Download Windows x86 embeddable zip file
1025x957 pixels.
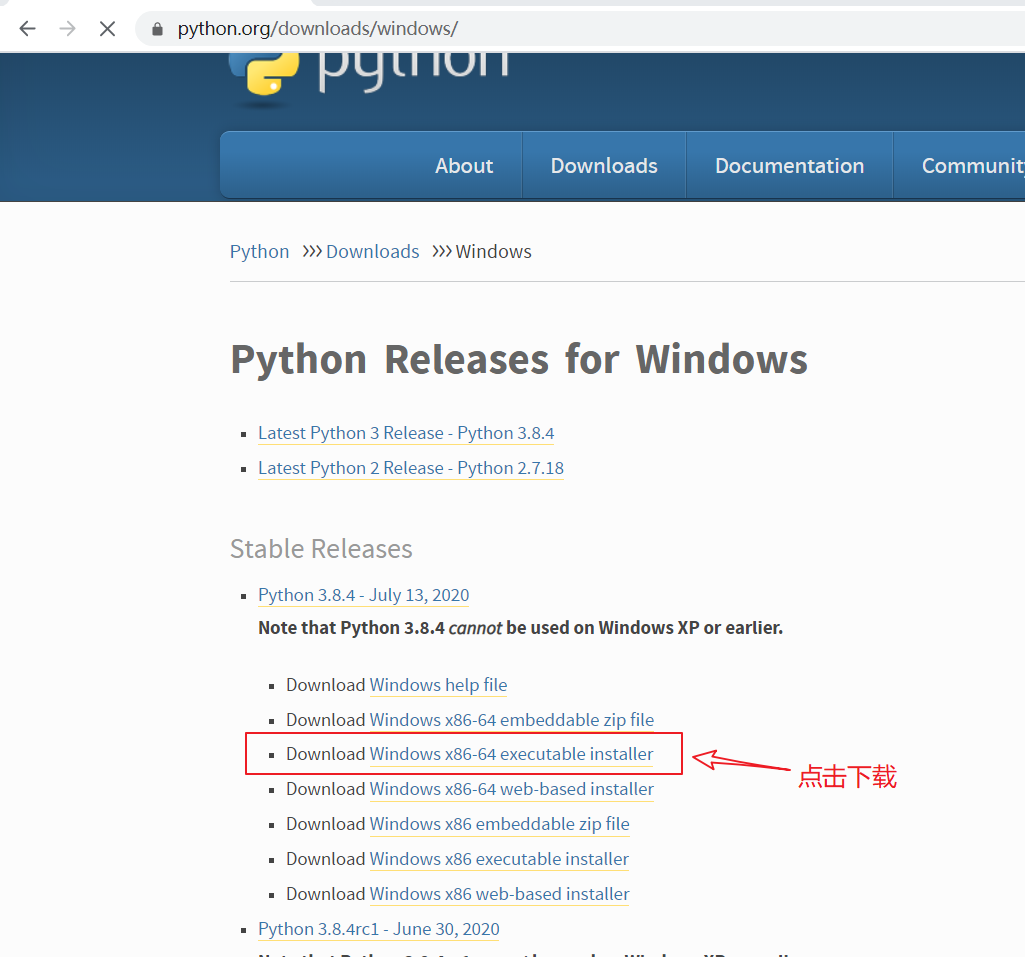coord(499,824)
